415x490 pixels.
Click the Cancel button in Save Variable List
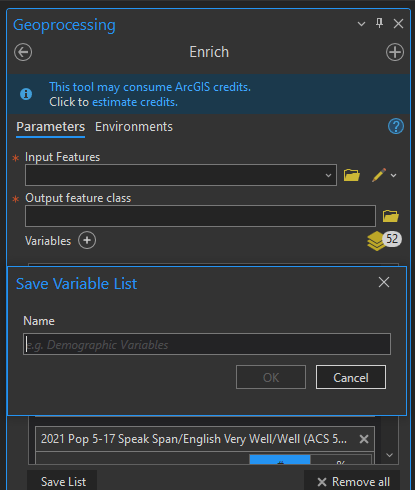pyautogui.click(x=351, y=377)
